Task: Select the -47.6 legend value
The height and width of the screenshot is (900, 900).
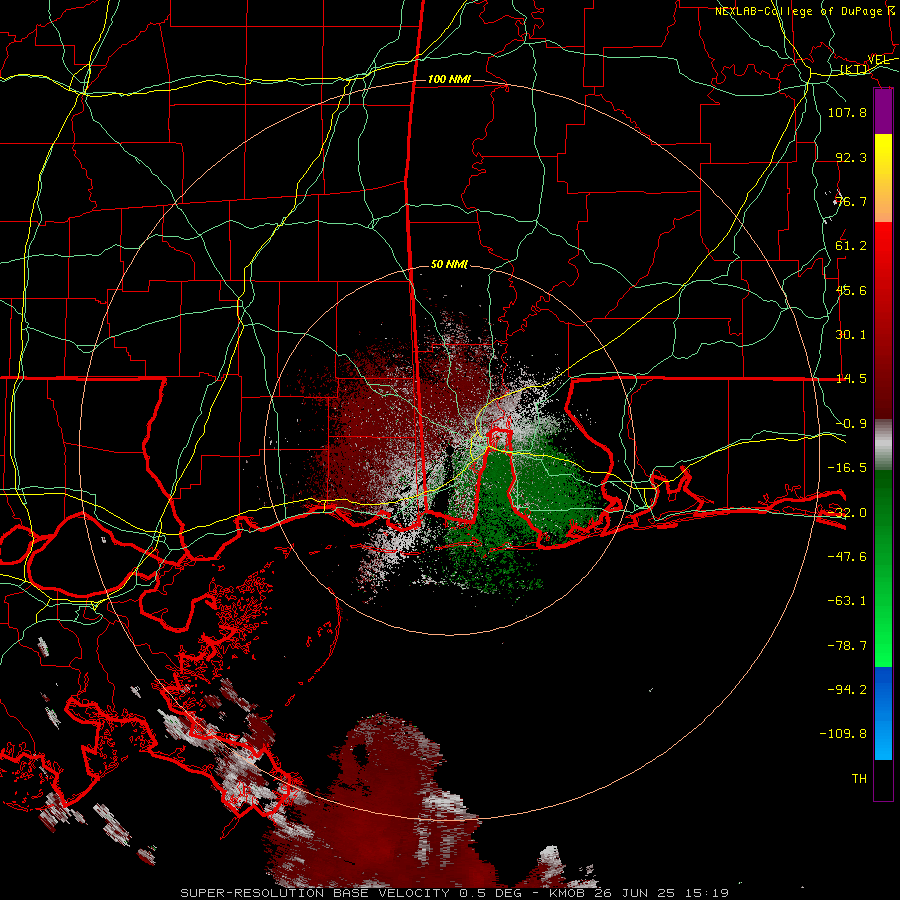Action: pos(847,557)
